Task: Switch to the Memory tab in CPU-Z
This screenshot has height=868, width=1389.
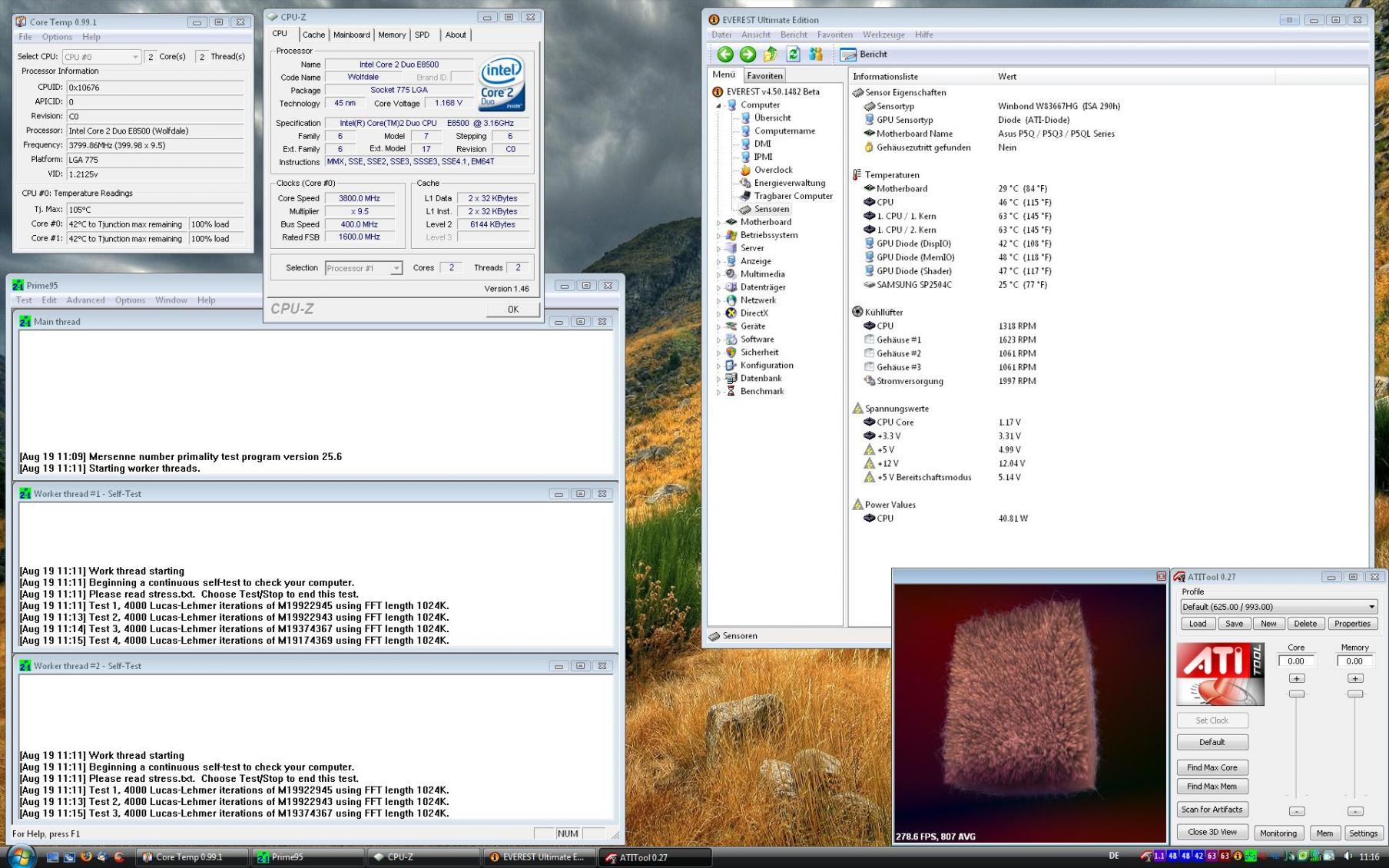Action: click(x=392, y=35)
